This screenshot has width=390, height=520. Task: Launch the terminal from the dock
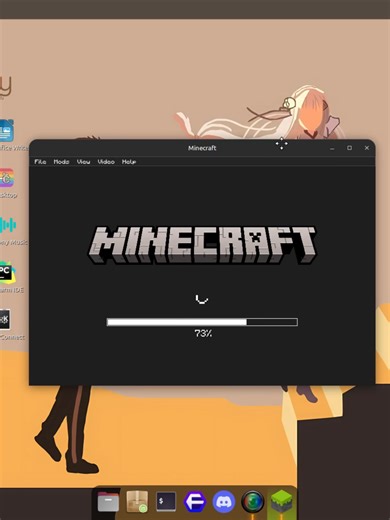coord(166,501)
